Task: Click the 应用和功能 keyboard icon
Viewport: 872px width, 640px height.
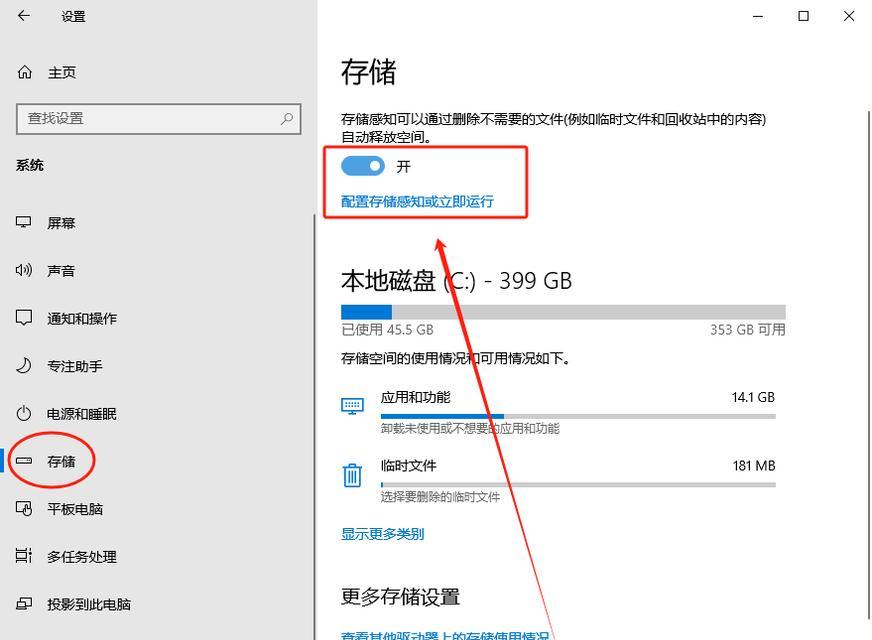Action: coord(352,406)
